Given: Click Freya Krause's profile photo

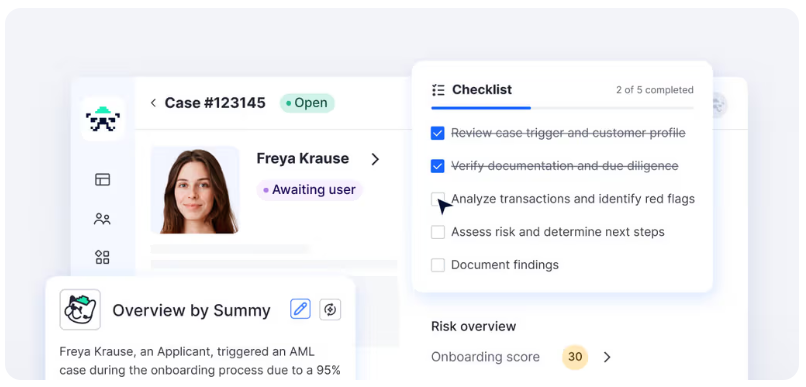Looking at the screenshot, I should (195, 190).
